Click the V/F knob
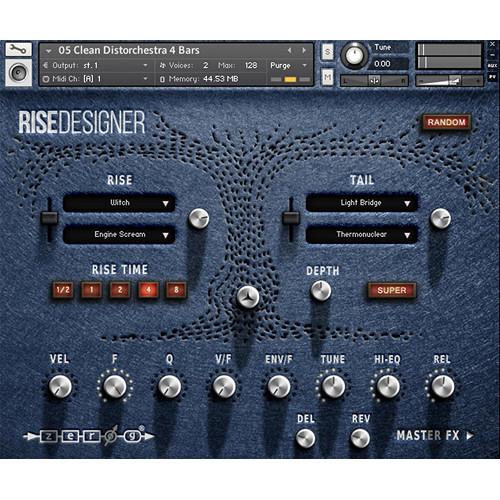The image size is (500, 500). pyautogui.click(x=224, y=386)
